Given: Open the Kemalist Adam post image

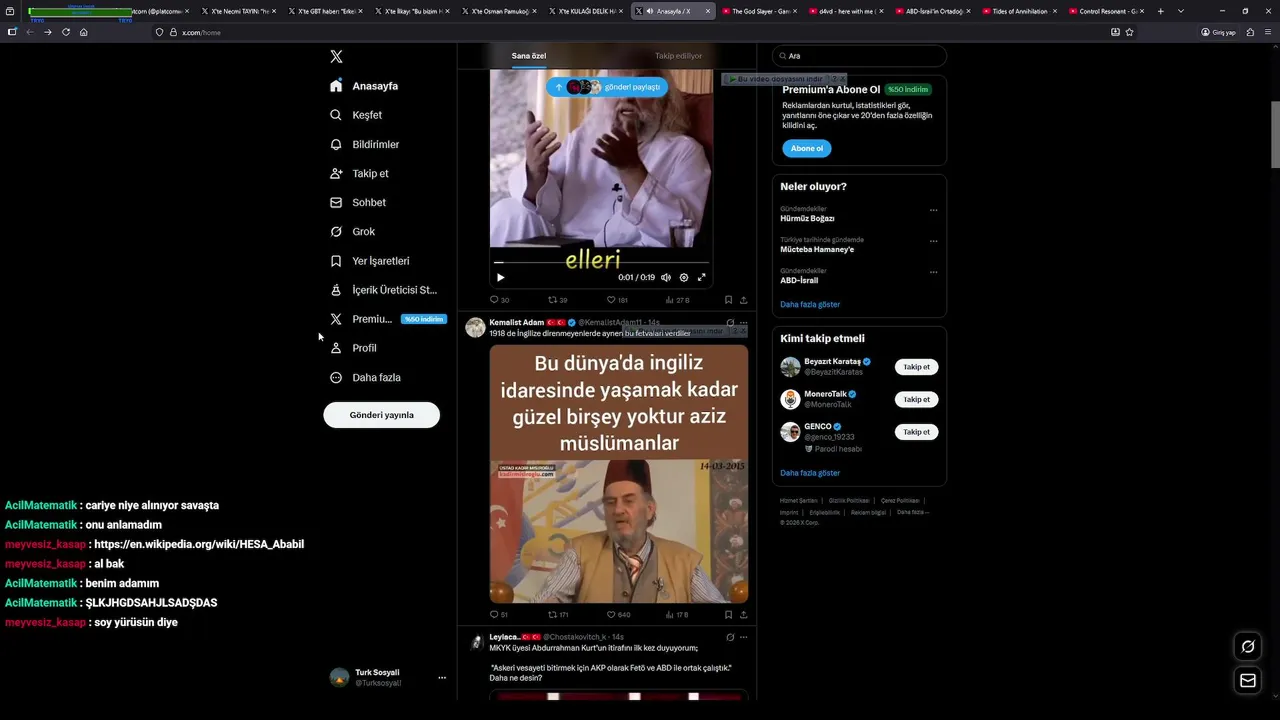Looking at the screenshot, I should 618,474.
